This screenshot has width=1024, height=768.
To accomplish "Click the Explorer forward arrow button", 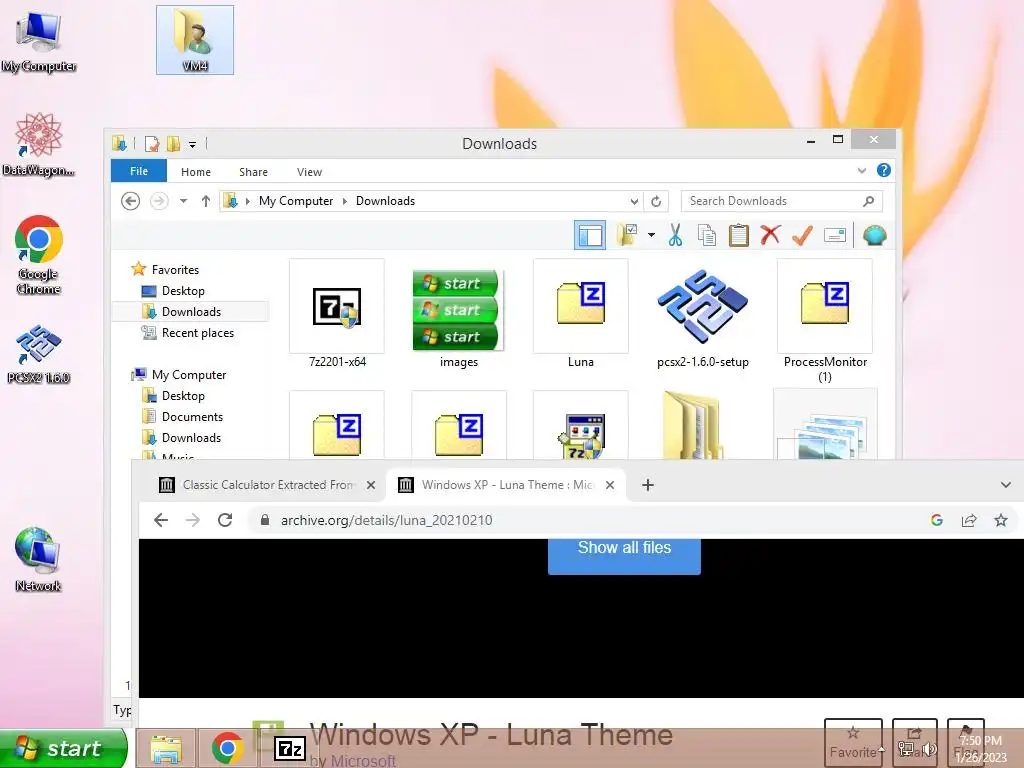I will coord(159,201).
